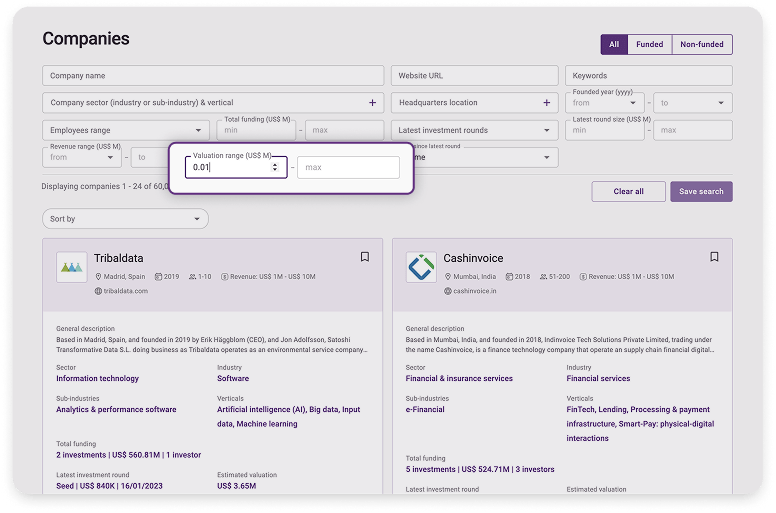Click valuation range stepper arrows
Screen dimensions: 776x513
[x=275, y=167]
